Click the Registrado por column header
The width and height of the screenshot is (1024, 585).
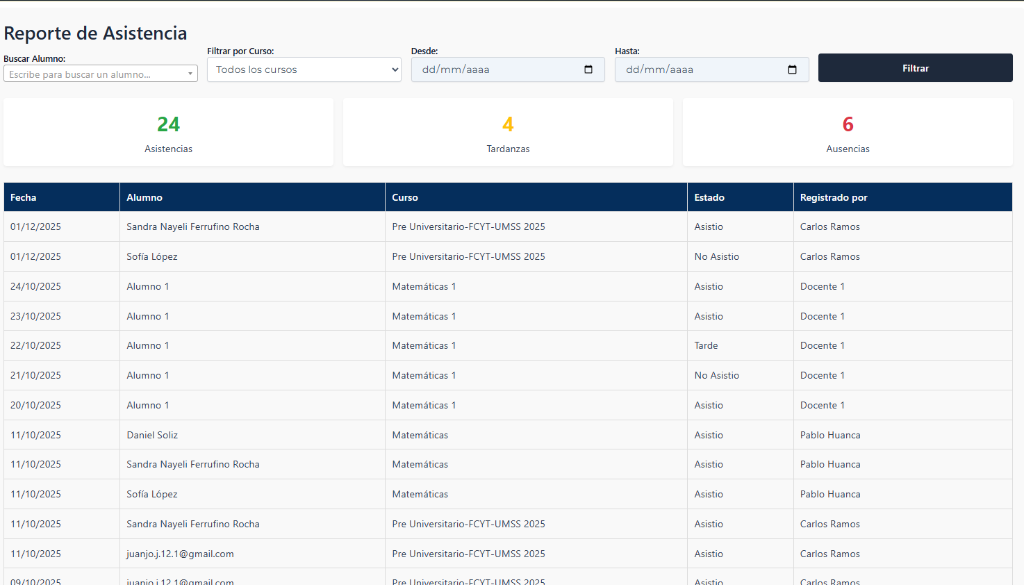pyautogui.click(x=833, y=198)
